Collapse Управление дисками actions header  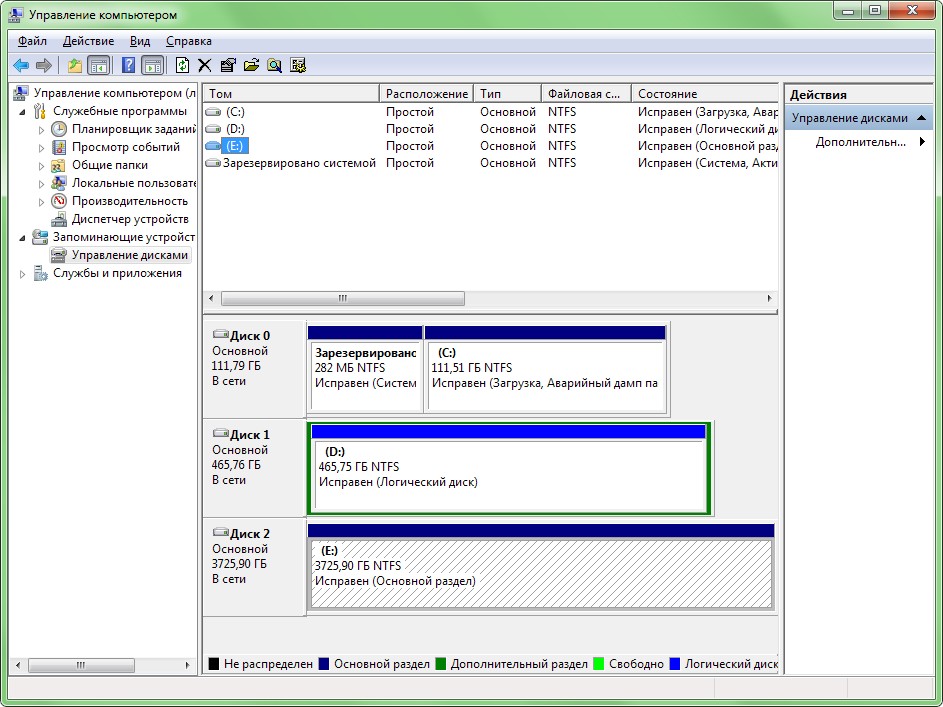(x=921, y=118)
